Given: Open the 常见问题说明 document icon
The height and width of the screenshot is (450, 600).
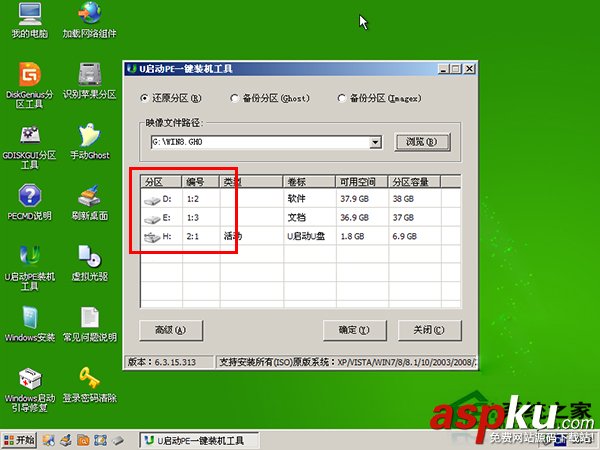Looking at the screenshot, I should coord(89,324).
